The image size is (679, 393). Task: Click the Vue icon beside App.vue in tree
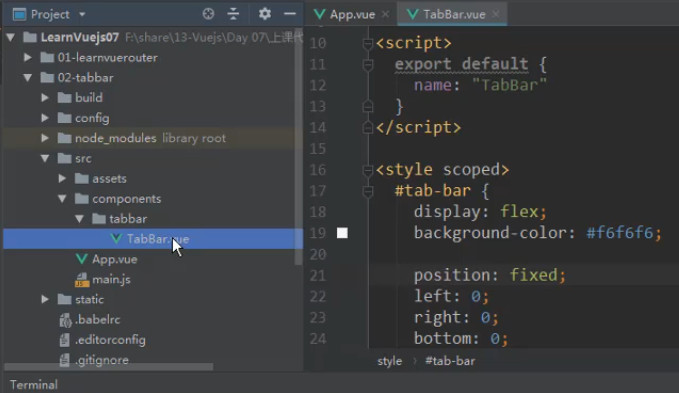click(81, 259)
